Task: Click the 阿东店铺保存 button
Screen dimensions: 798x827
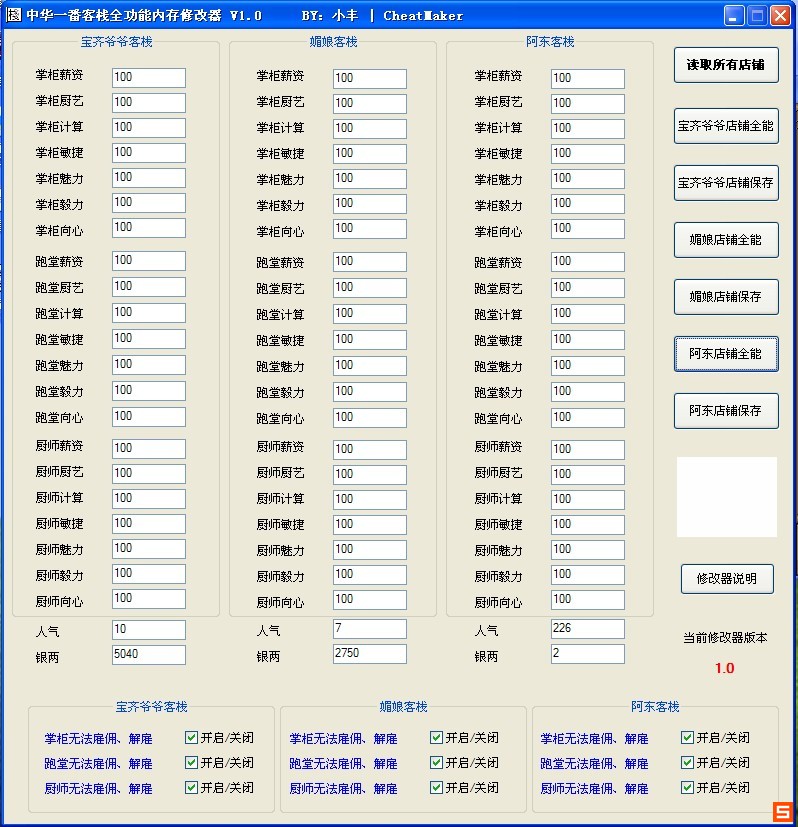Action: click(x=725, y=411)
